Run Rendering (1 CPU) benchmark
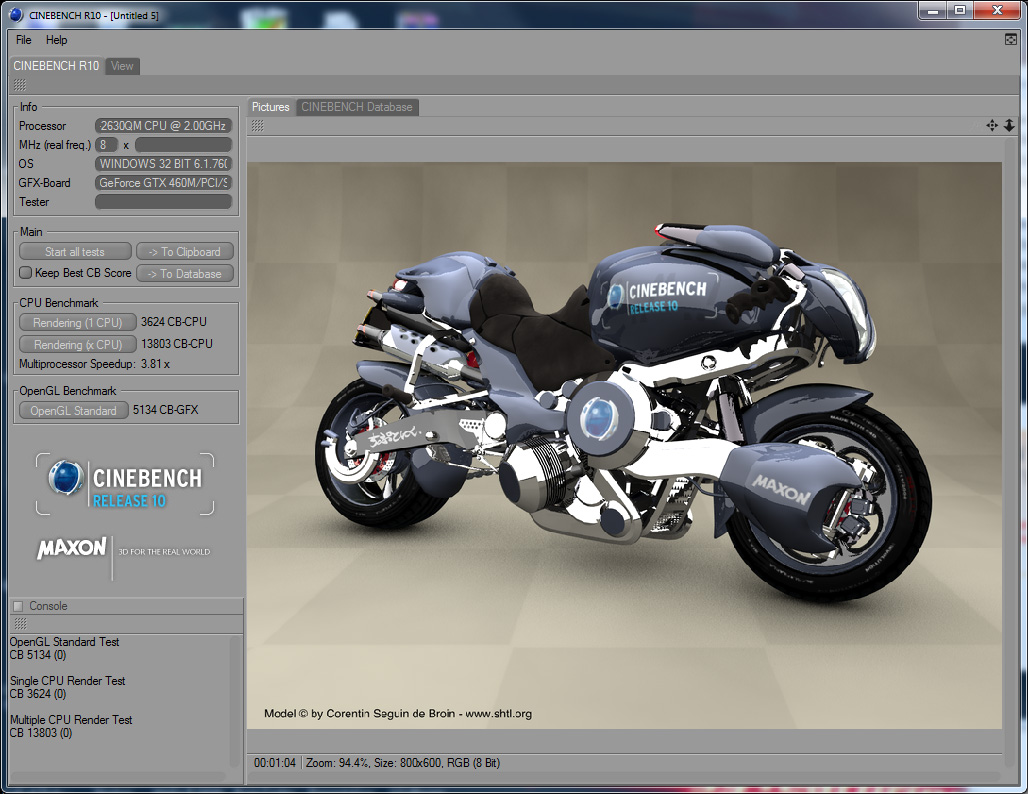Screen dimensions: 1028x794 [77, 323]
